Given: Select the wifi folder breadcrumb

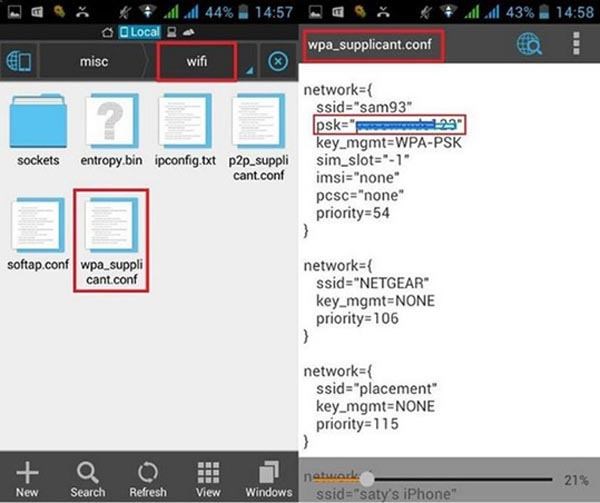Looking at the screenshot, I should point(197,61).
